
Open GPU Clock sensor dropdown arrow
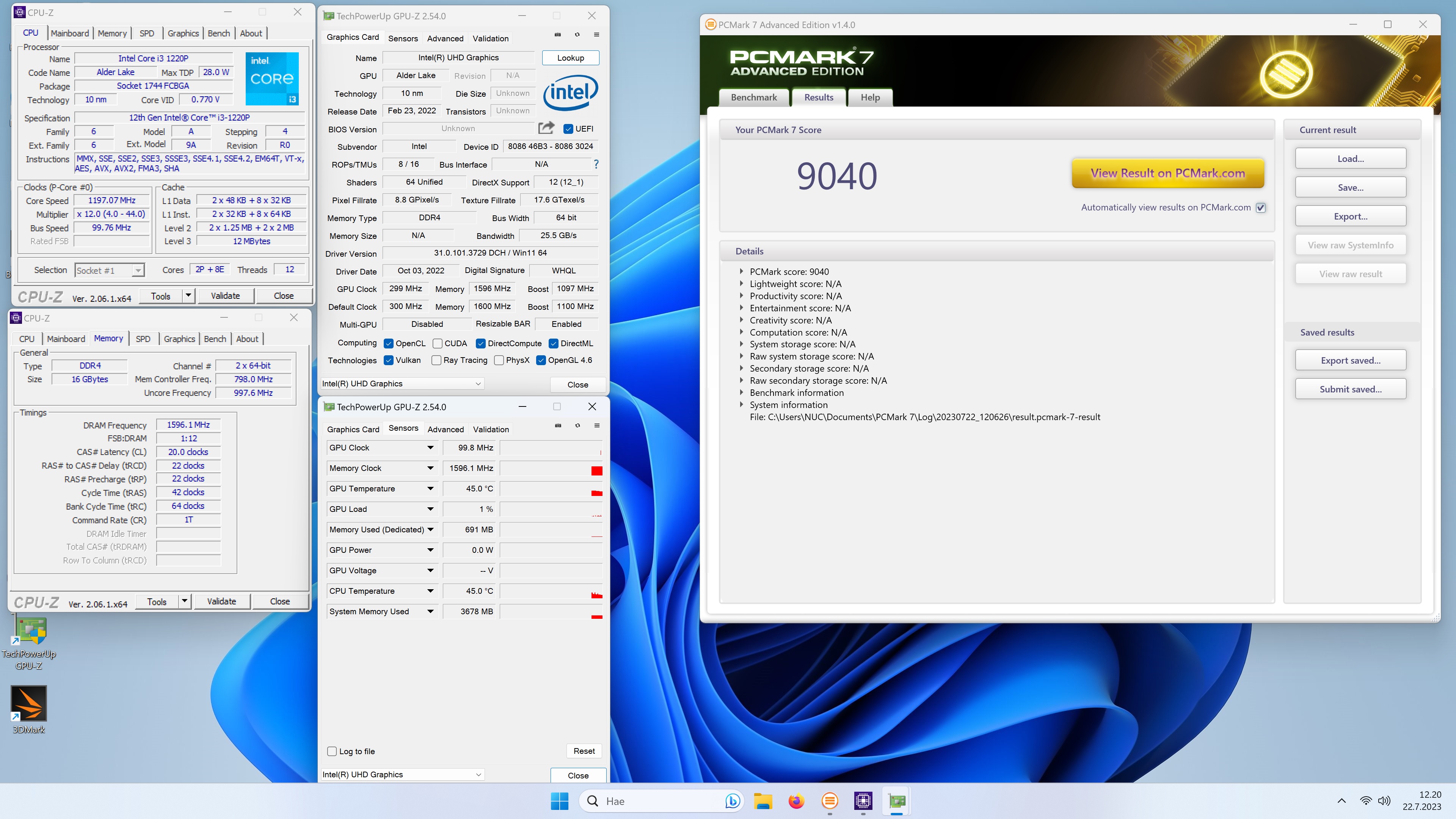click(430, 448)
